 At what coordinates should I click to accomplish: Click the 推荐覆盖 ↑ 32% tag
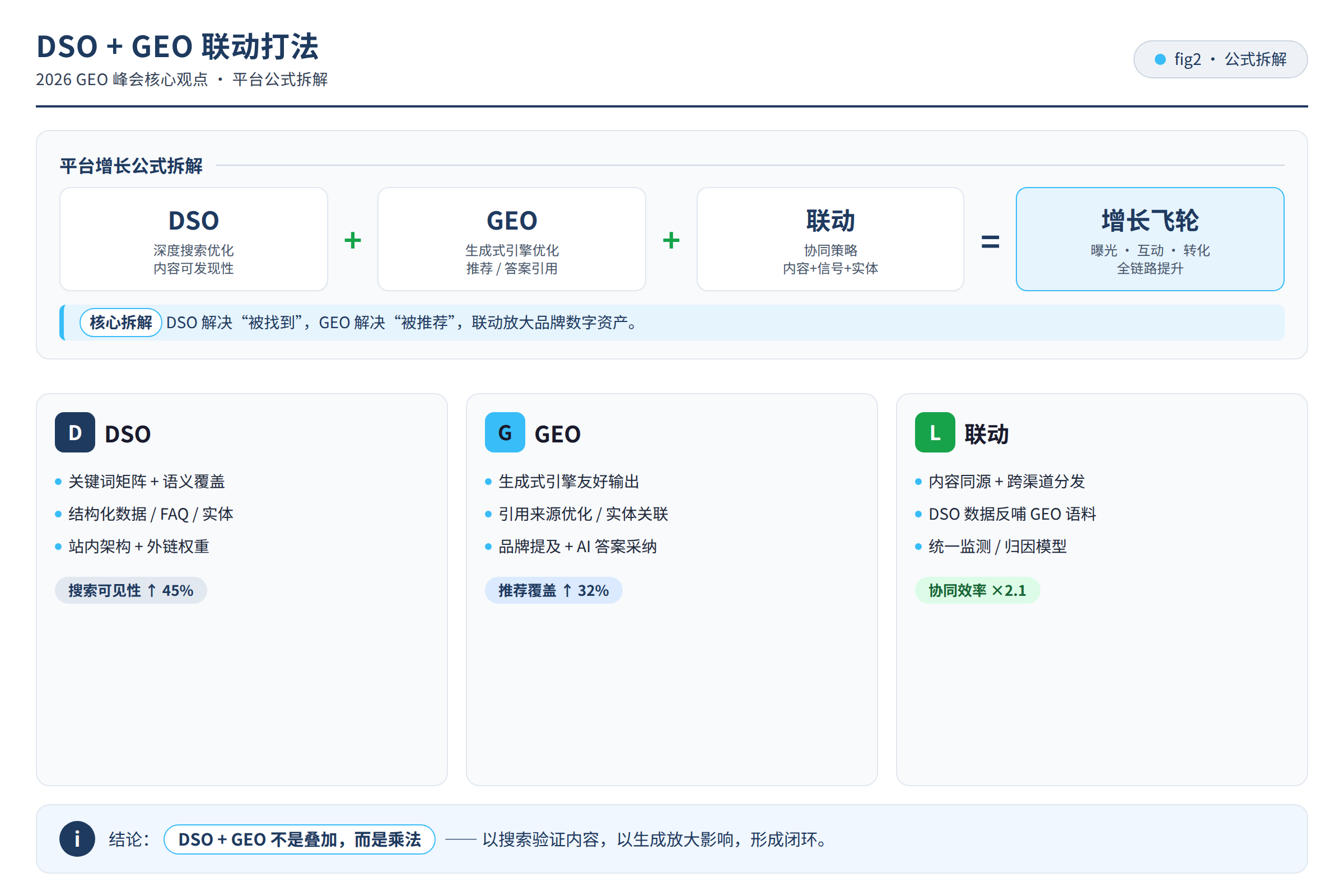(554, 590)
